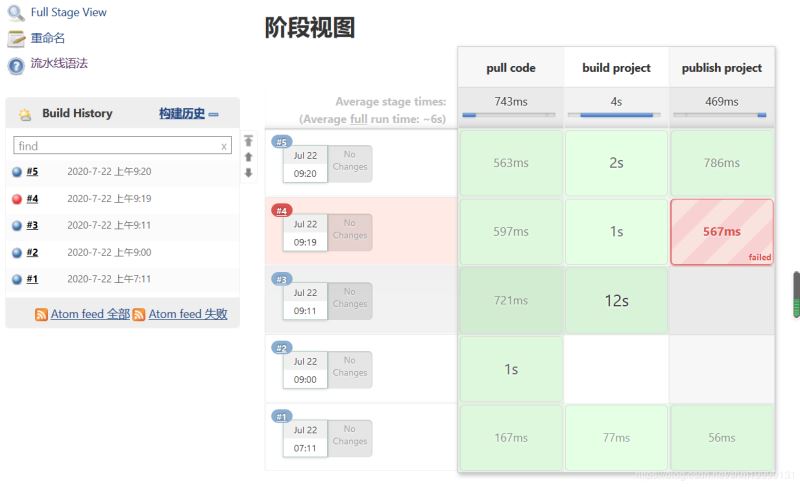Open the Full Stage View link
Viewport: 800px width, 487px height.
(68, 13)
